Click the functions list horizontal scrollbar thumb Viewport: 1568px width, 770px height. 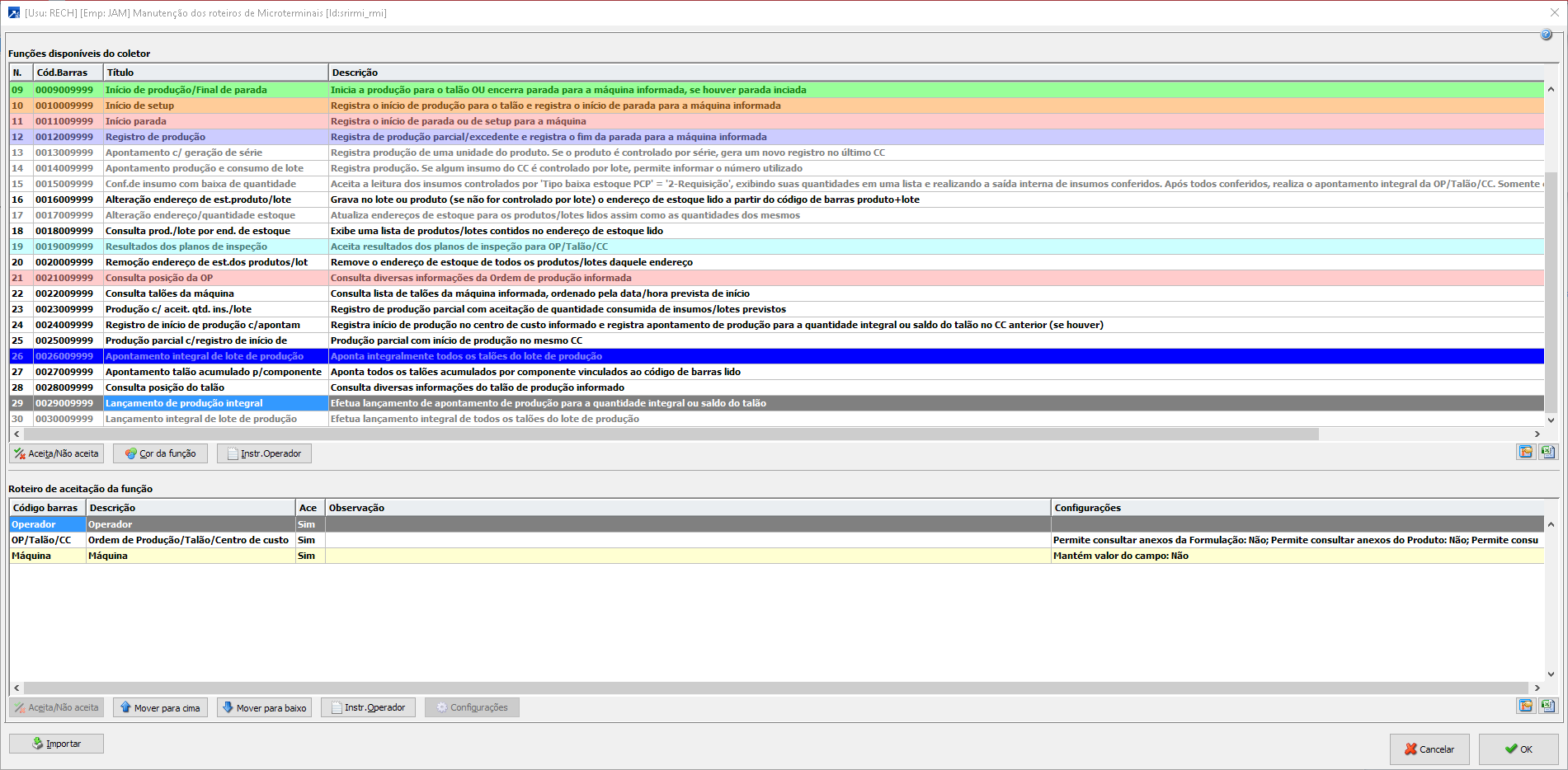pos(671,434)
